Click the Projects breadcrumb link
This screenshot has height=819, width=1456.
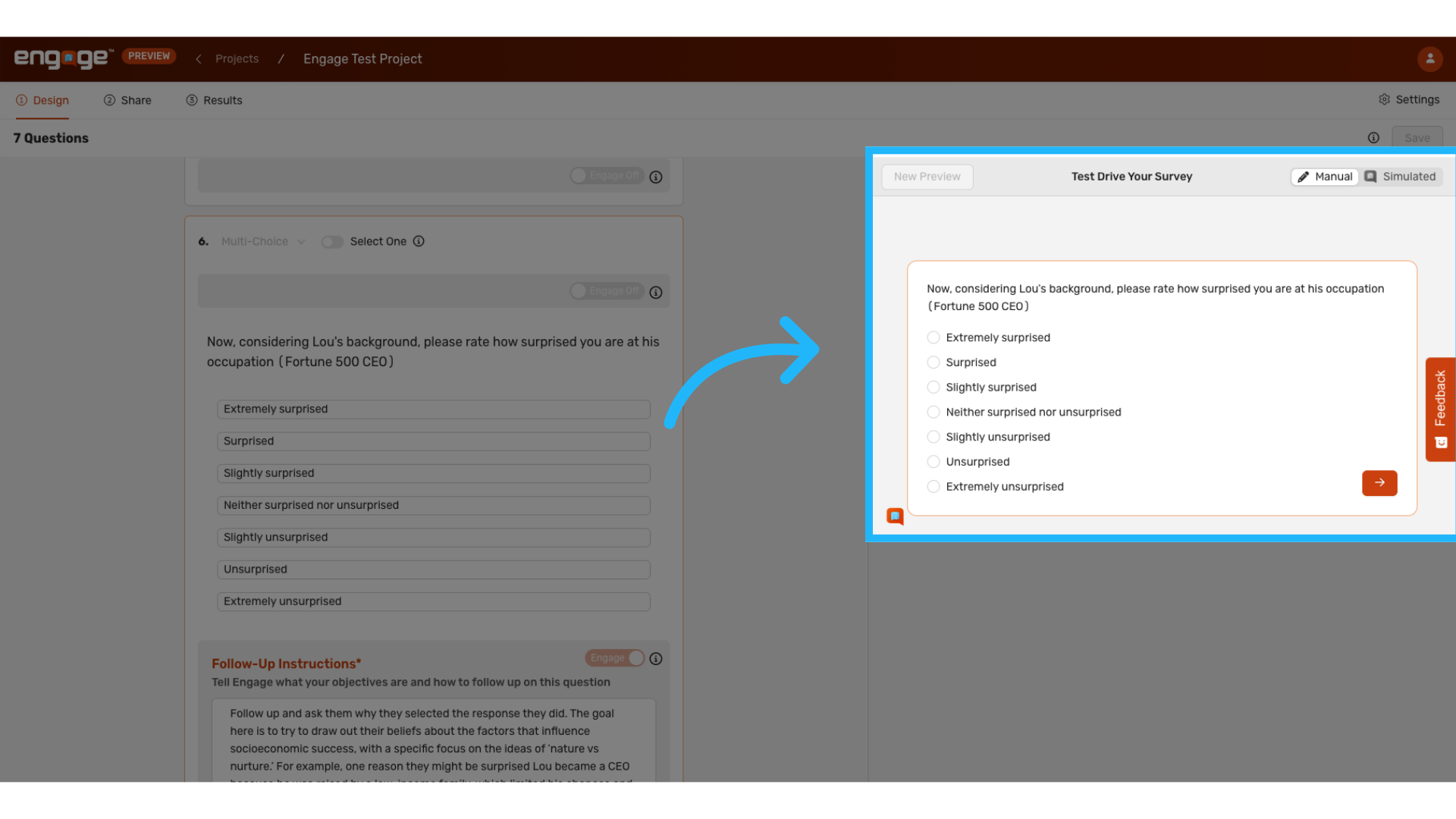coord(237,59)
